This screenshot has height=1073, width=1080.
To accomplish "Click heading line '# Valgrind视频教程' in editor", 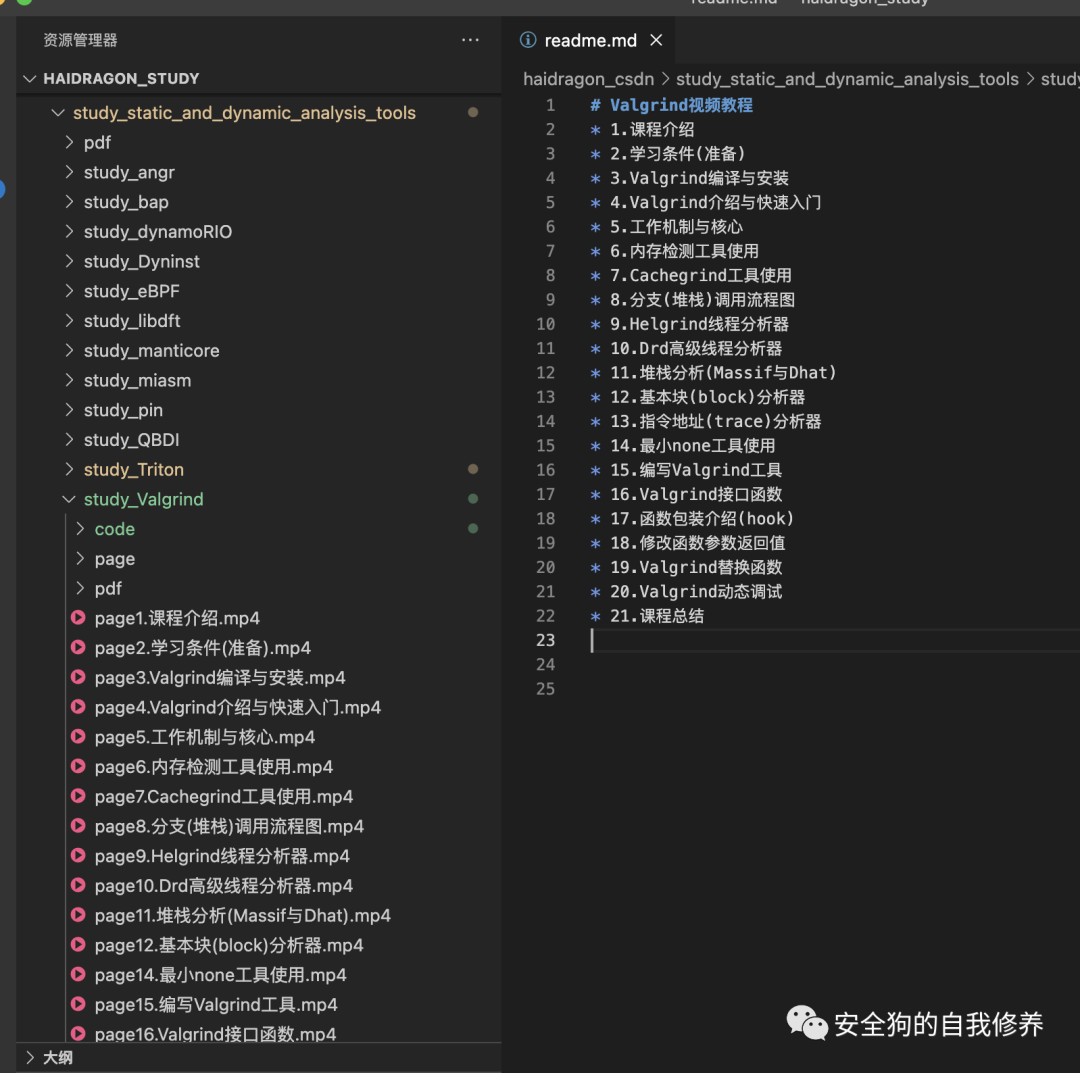I will [x=672, y=105].
